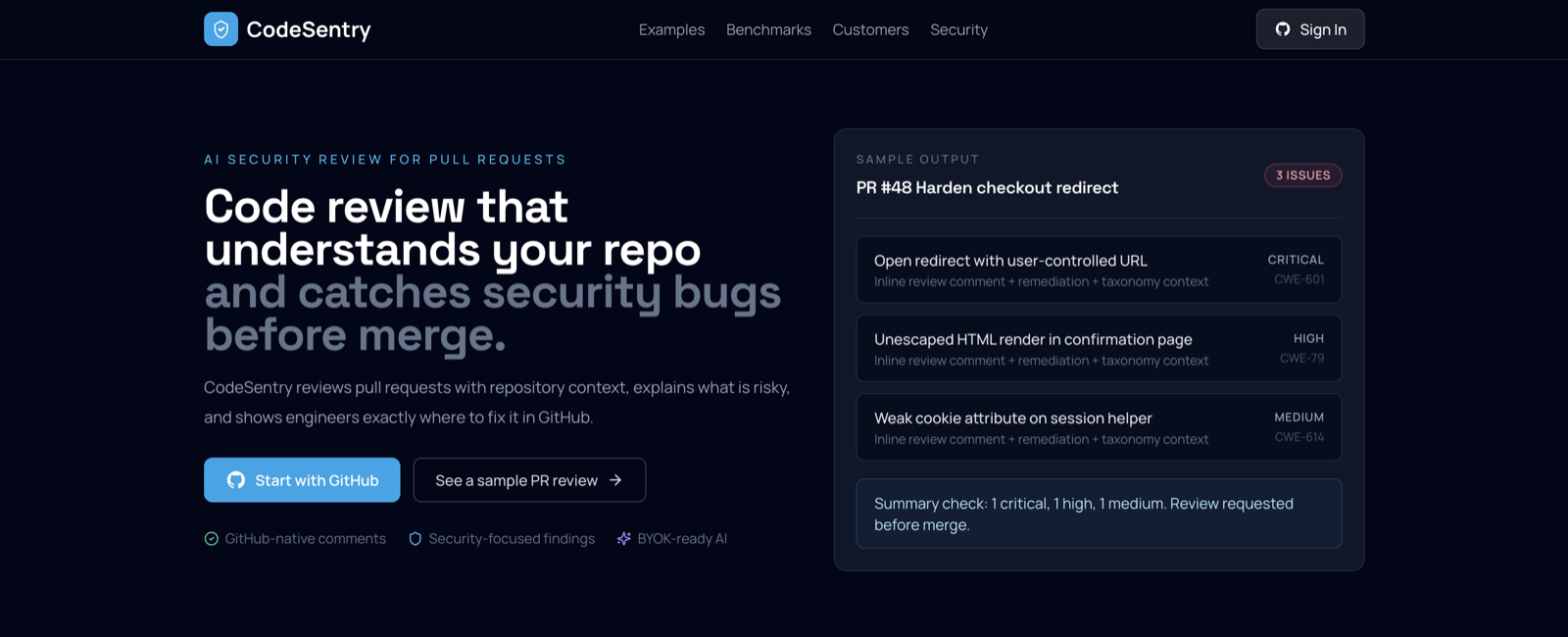Image resolution: width=1568 pixels, height=637 pixels.
Task: Click the MEDIUM severity label
Action: pos(1299,417)
